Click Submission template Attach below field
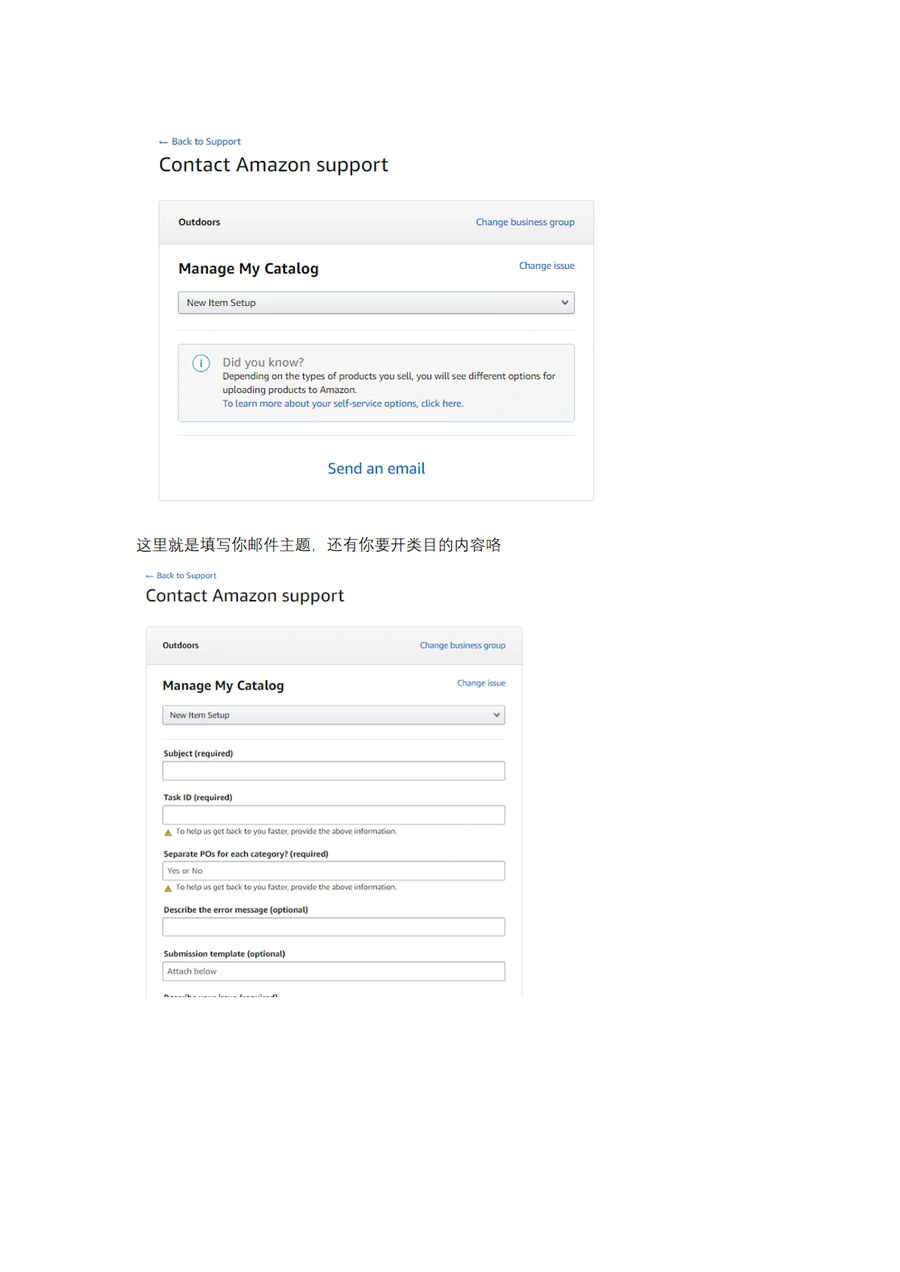Viewport: 900px width, 1272px height. (x=333, y=971)
